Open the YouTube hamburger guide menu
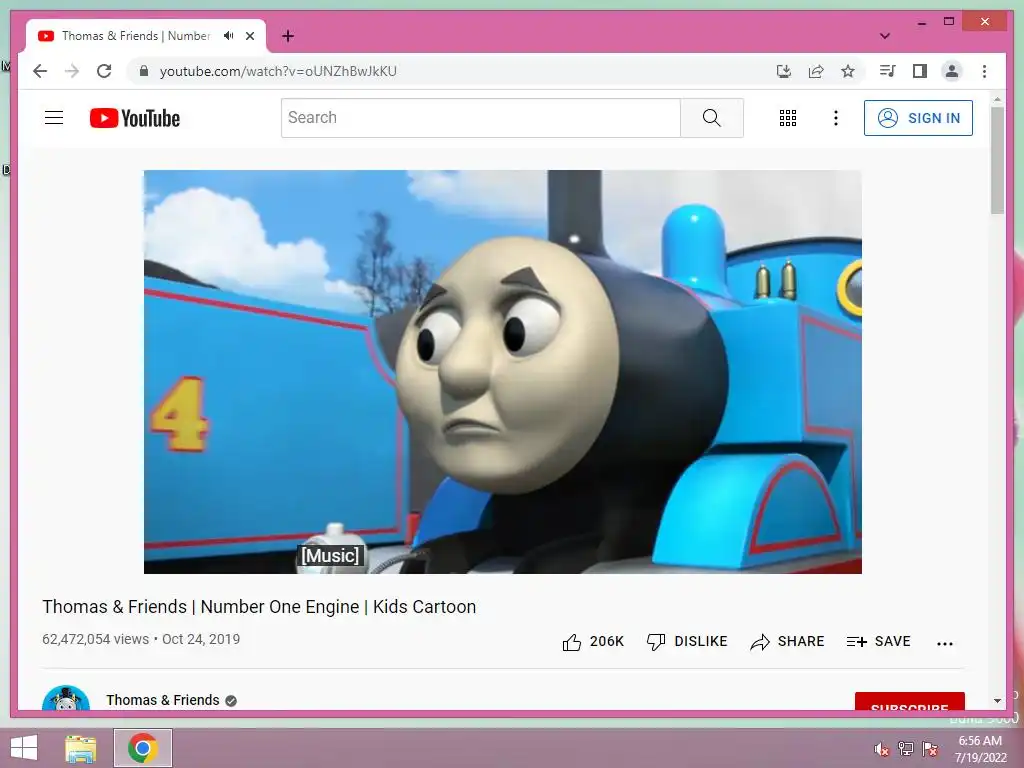Viewport: 1024px width, 768px height. tap(54, 118)
